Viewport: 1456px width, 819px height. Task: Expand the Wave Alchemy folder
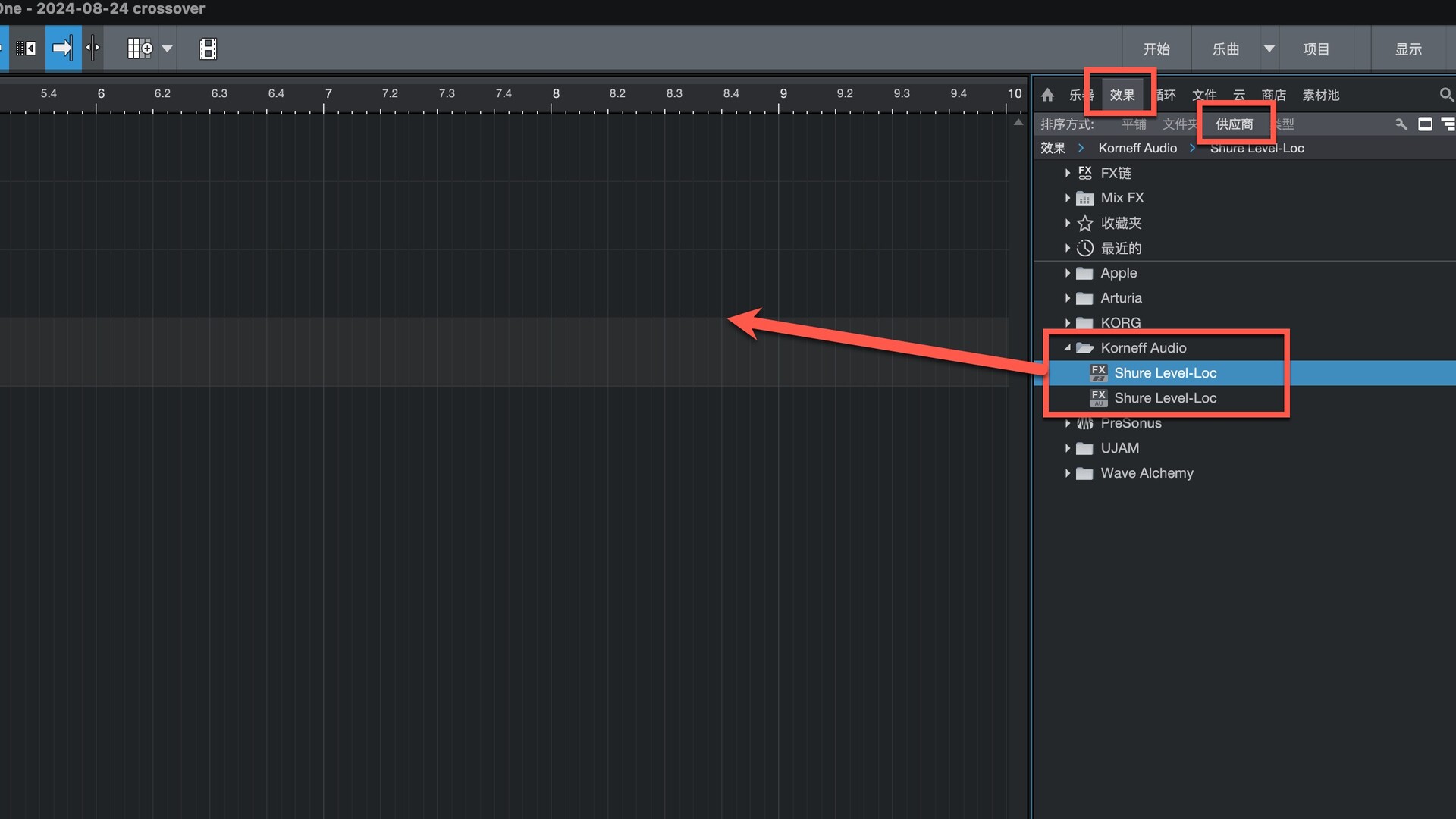point(1068,473)
